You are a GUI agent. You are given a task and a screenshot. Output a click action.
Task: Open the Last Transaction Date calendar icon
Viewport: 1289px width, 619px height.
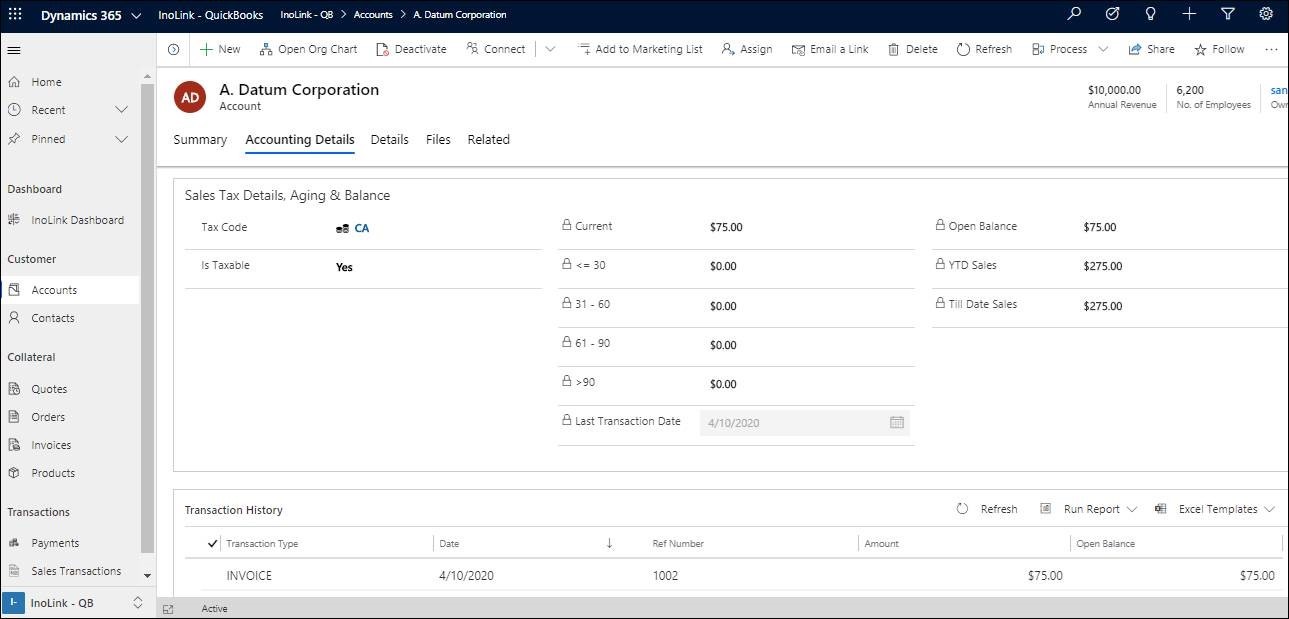[897, 422]
